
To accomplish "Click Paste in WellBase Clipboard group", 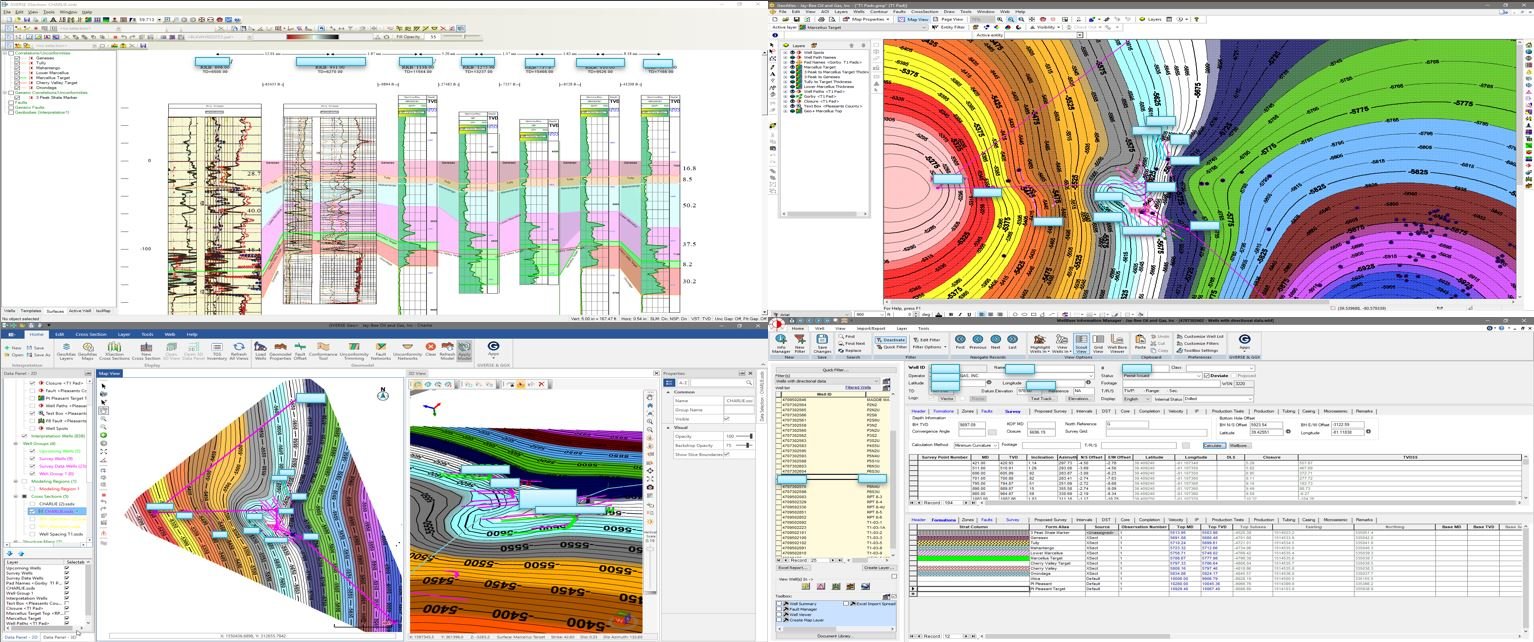I will pos(1140,342).
